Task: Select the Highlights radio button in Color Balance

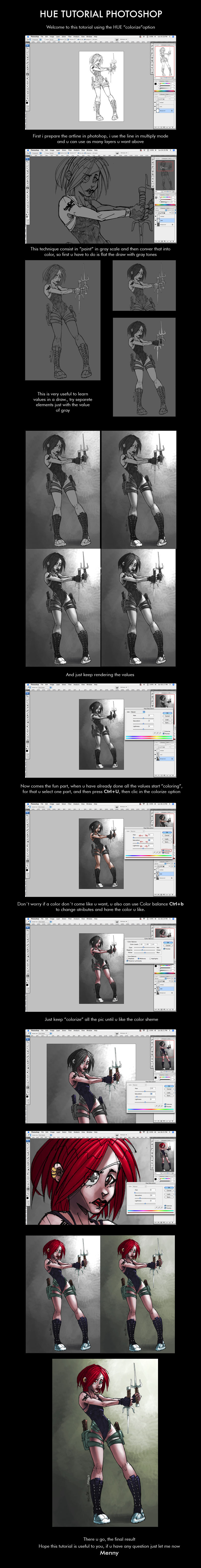Action: [150, 959]
